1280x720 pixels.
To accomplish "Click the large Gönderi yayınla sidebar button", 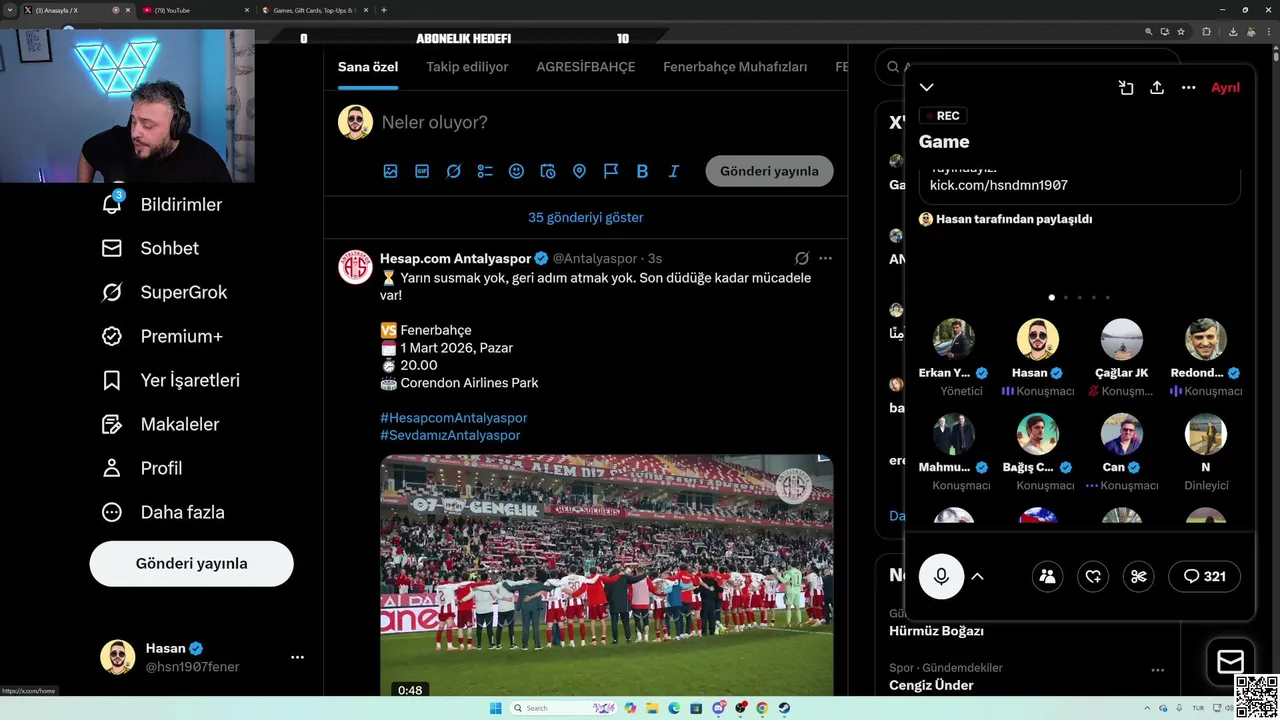I will [191, 563].
